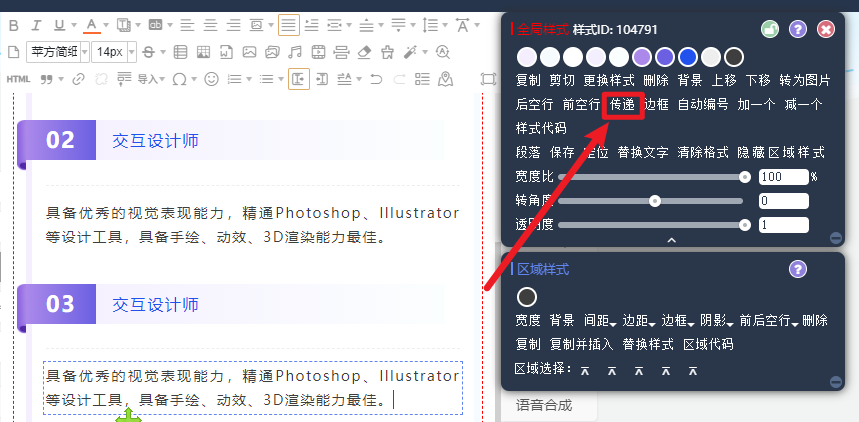Insert a table via table icon

click(x=180, y=53)
